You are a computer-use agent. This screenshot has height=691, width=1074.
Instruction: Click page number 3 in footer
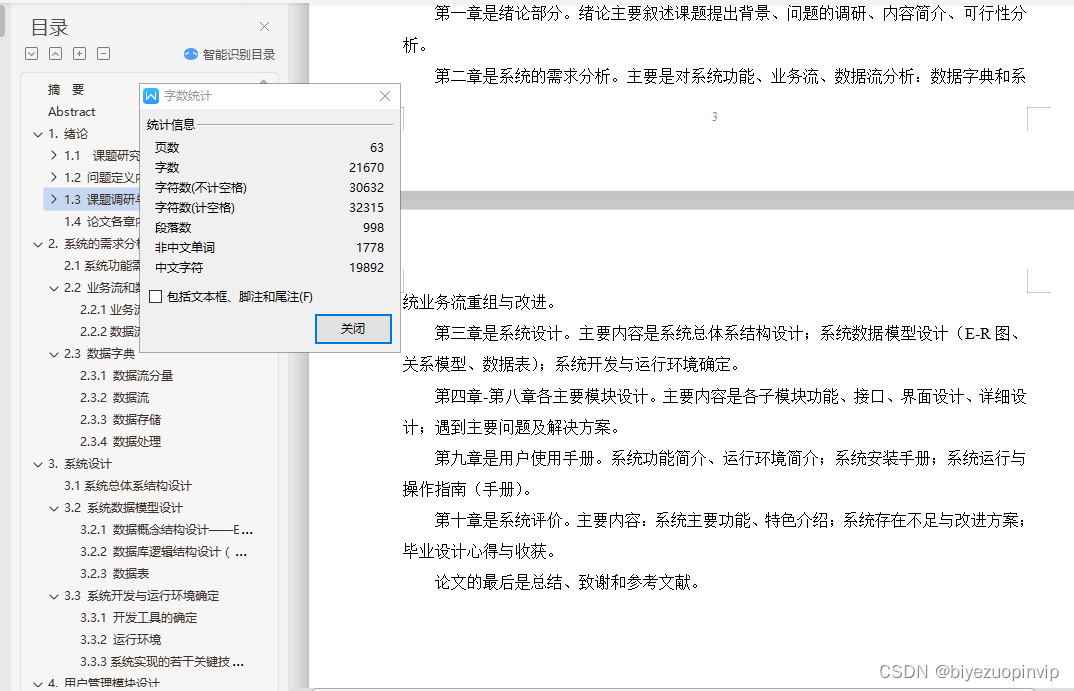714,116
